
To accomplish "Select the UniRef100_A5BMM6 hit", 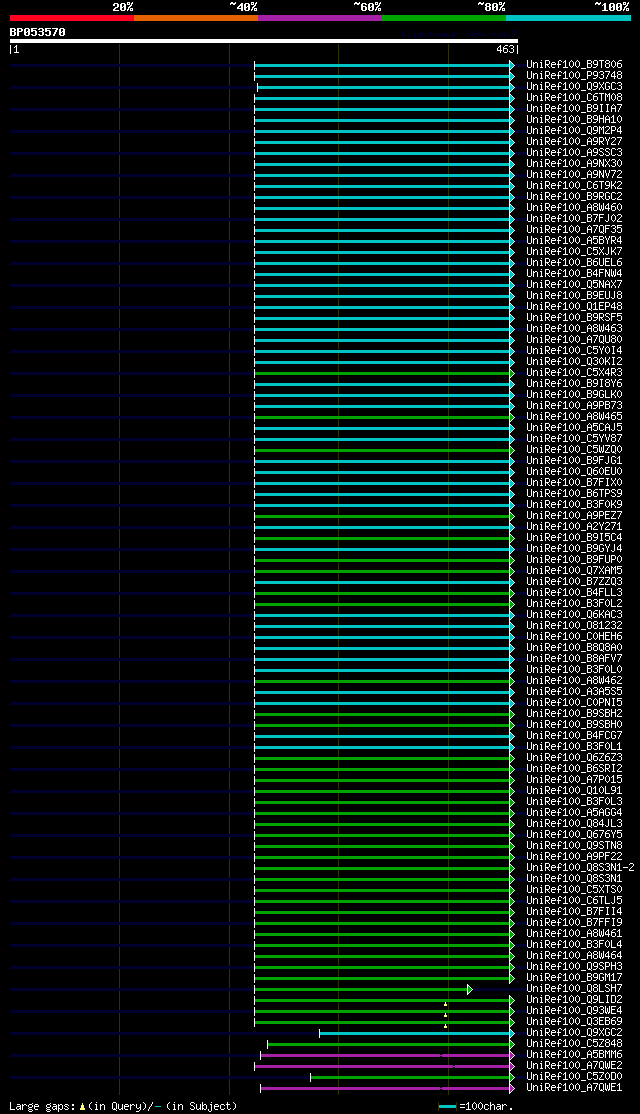I will click(x=574, y=1054).
